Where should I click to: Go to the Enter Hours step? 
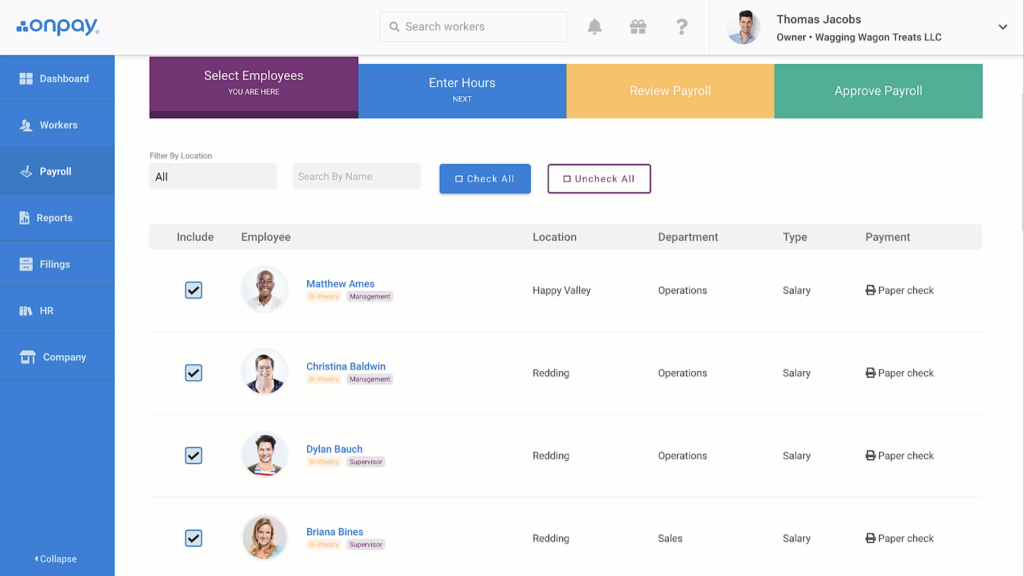(x=462, y=91)
